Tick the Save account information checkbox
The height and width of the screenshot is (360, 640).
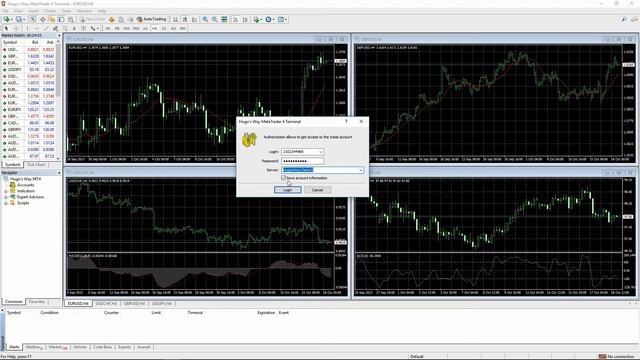coord(284,178)
